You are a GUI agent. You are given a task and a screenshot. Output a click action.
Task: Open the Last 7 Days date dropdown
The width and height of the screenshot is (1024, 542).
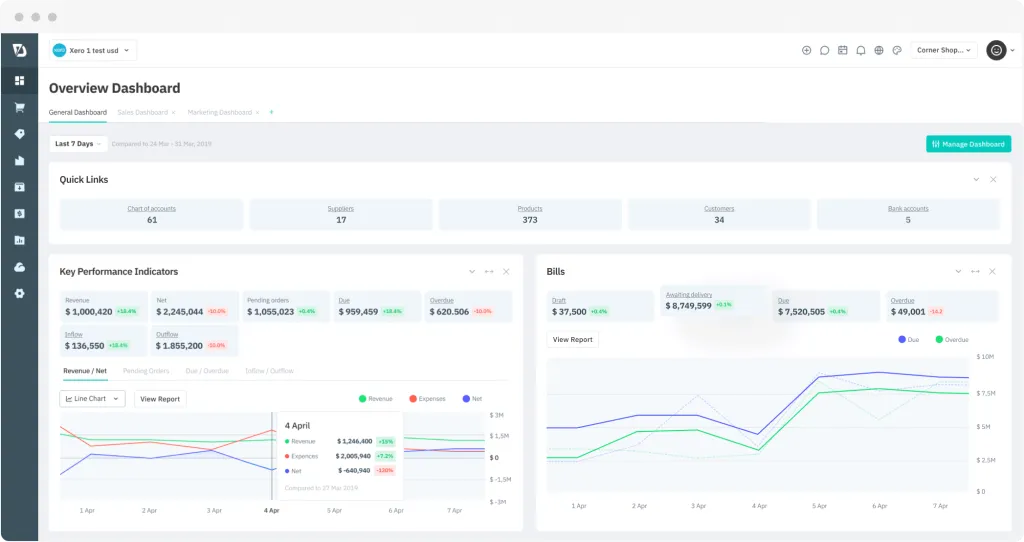point(79,144)
